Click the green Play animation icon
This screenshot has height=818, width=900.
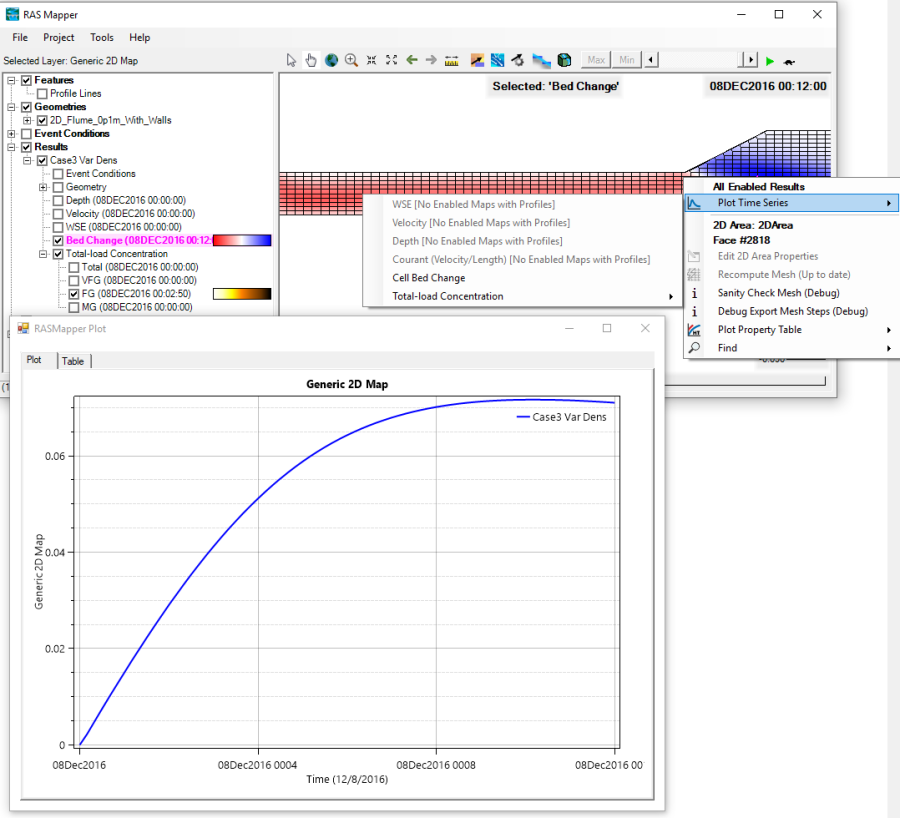tap(769, 60)
